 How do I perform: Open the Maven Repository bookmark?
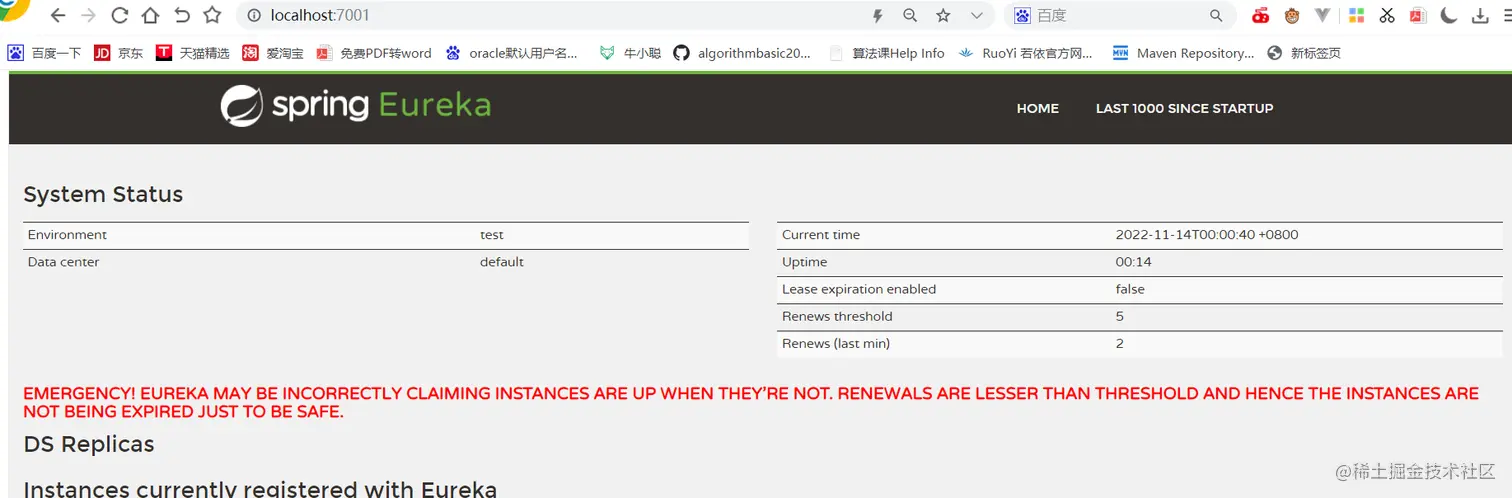tap(1184, 53)
